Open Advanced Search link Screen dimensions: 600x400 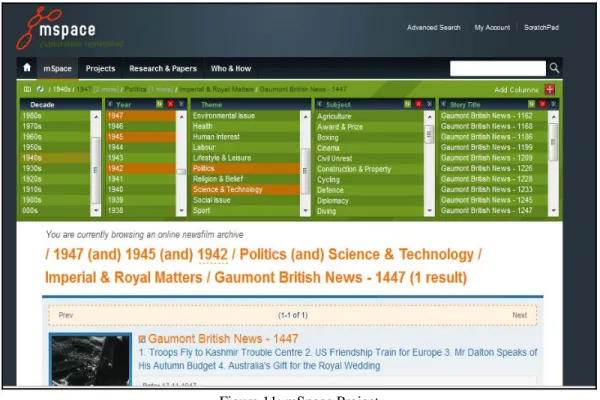pos(434,28)
